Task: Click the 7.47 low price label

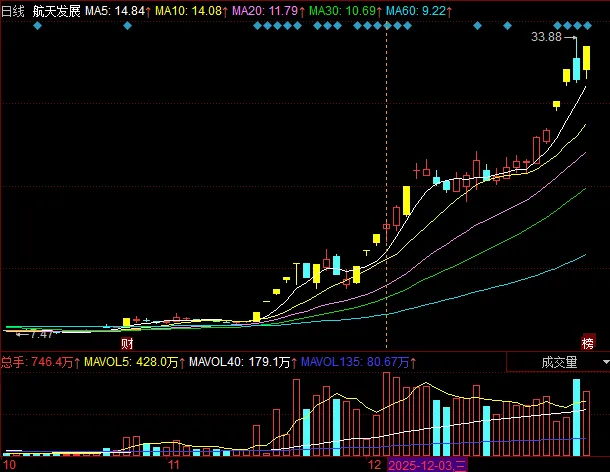Action: point(41,334)
